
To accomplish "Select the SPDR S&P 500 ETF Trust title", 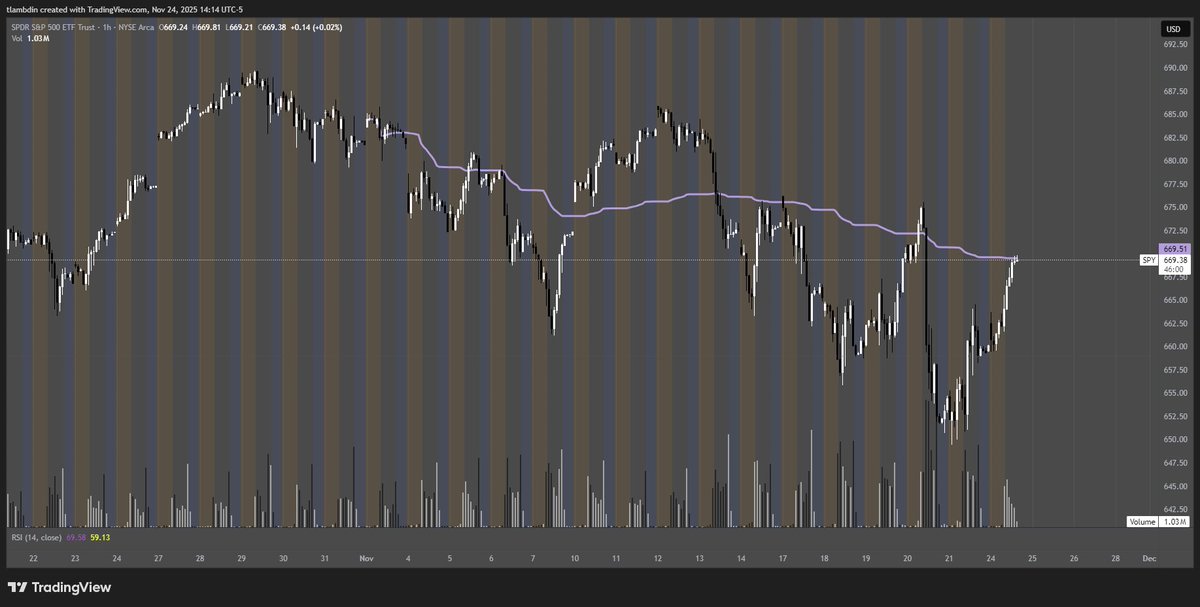I will point(55,28).
